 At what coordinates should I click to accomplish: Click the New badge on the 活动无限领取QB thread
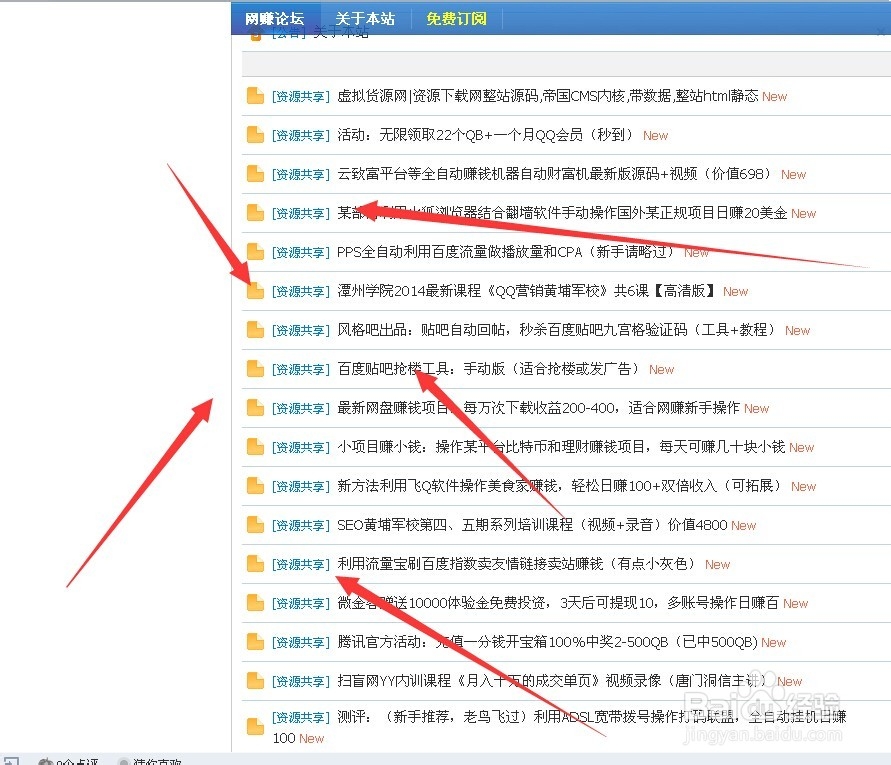(655, 135)
